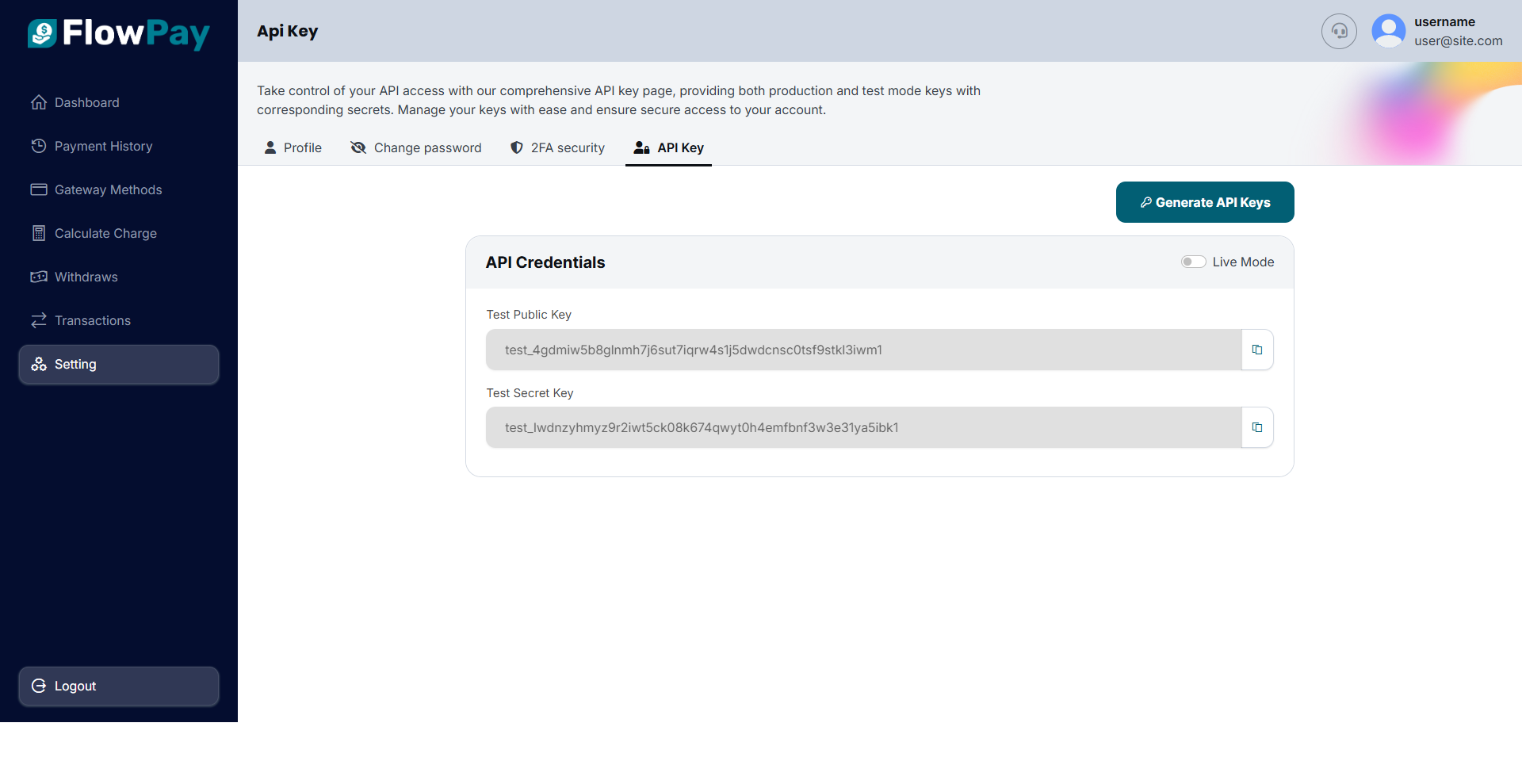Enable the Live Mode switch
This screenshot has height=784, width=1522.
click(x=1193, y=262)
